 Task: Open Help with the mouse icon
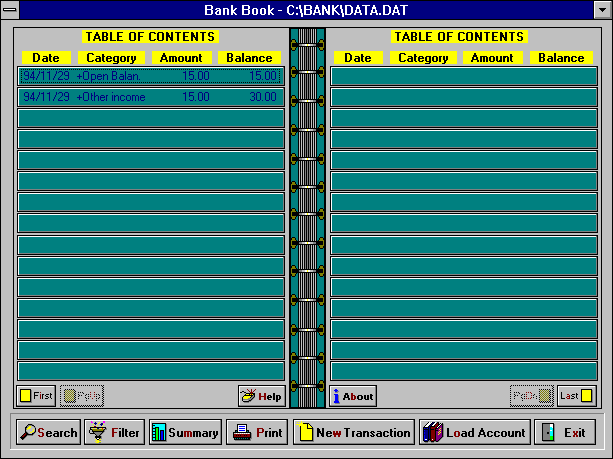click(x=262, y=396)
